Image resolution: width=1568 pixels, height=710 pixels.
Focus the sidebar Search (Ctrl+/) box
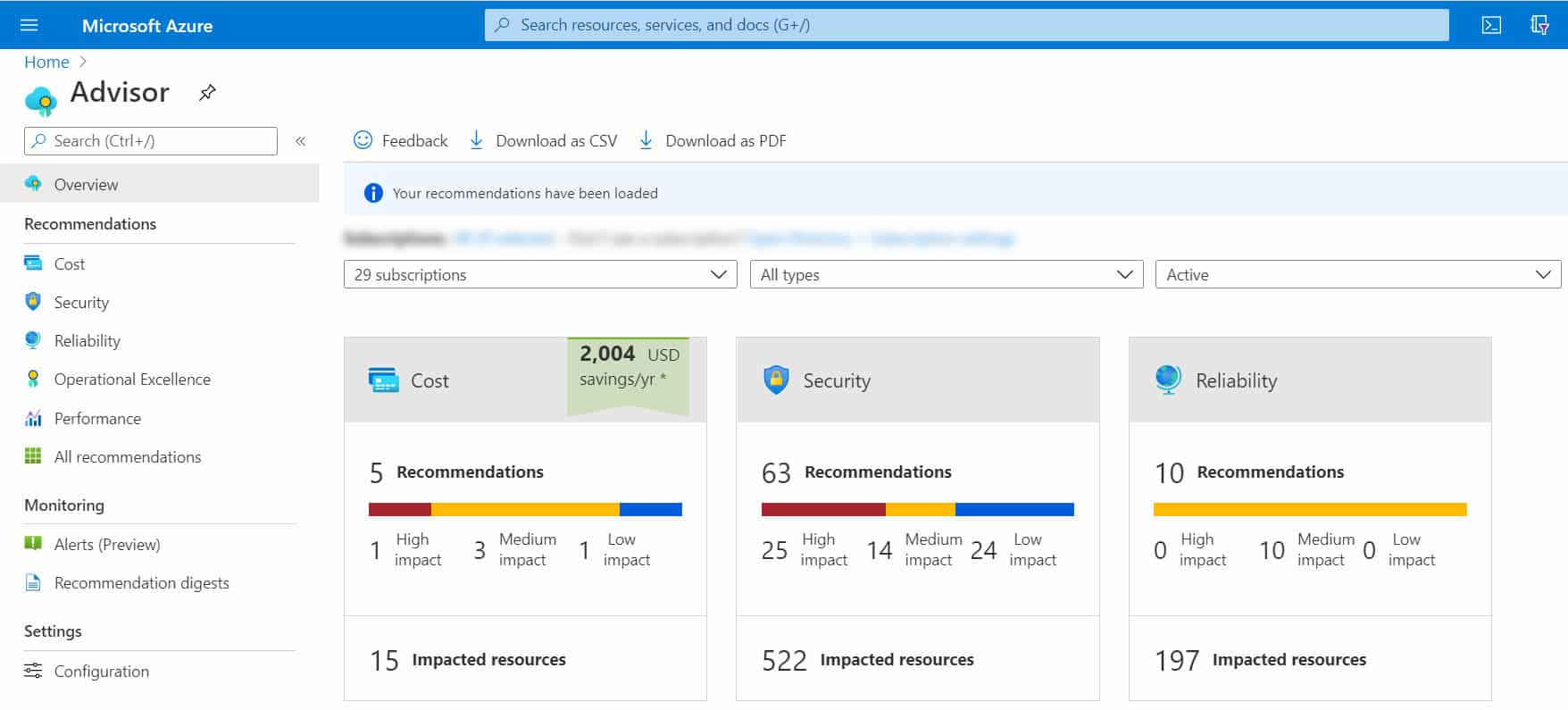(151, 141)
